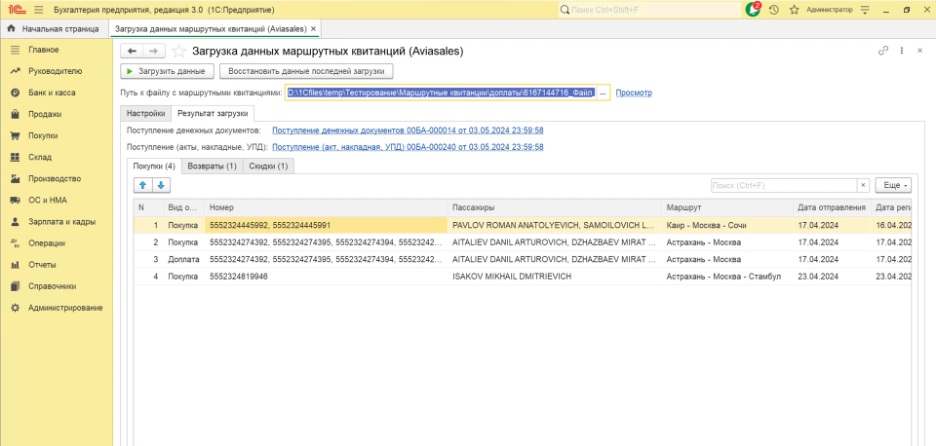Sort by Дата отправления column header

(x=832, y=207)
